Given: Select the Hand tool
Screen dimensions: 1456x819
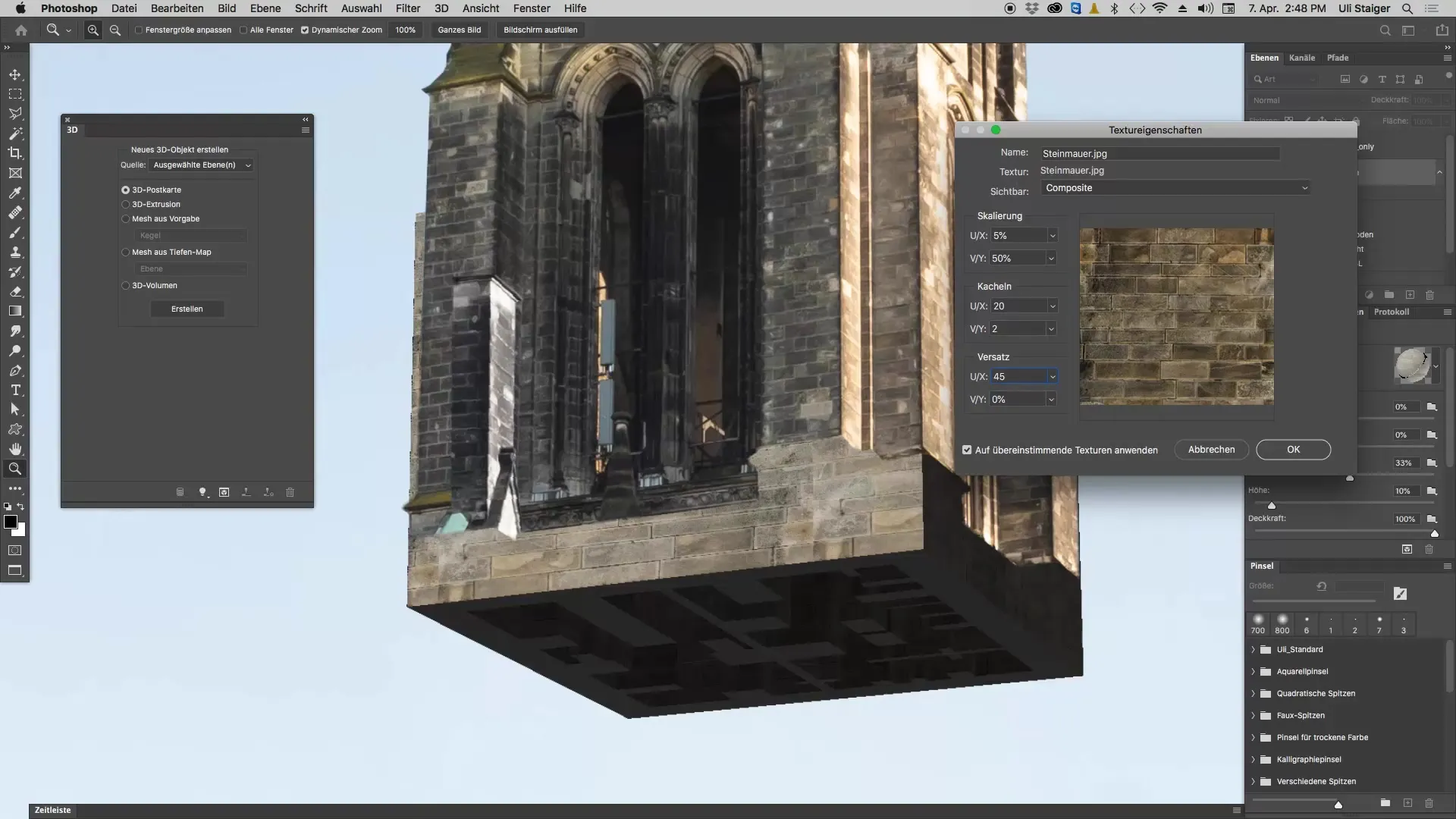Looking at the screenshot, I should click(15, 449).
